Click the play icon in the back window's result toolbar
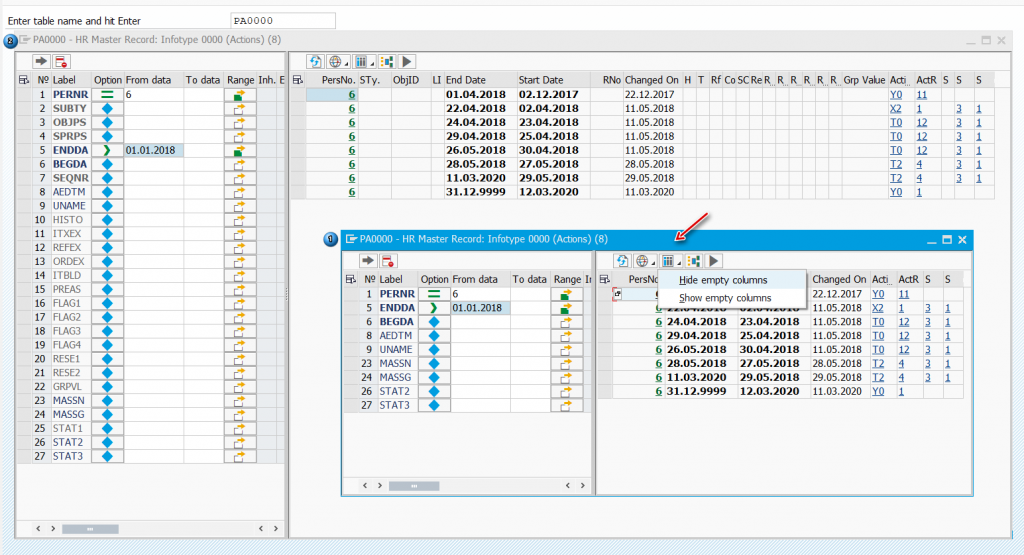Image resolution: width=1024 pixels, height=555 pixels. click(407, 61)
